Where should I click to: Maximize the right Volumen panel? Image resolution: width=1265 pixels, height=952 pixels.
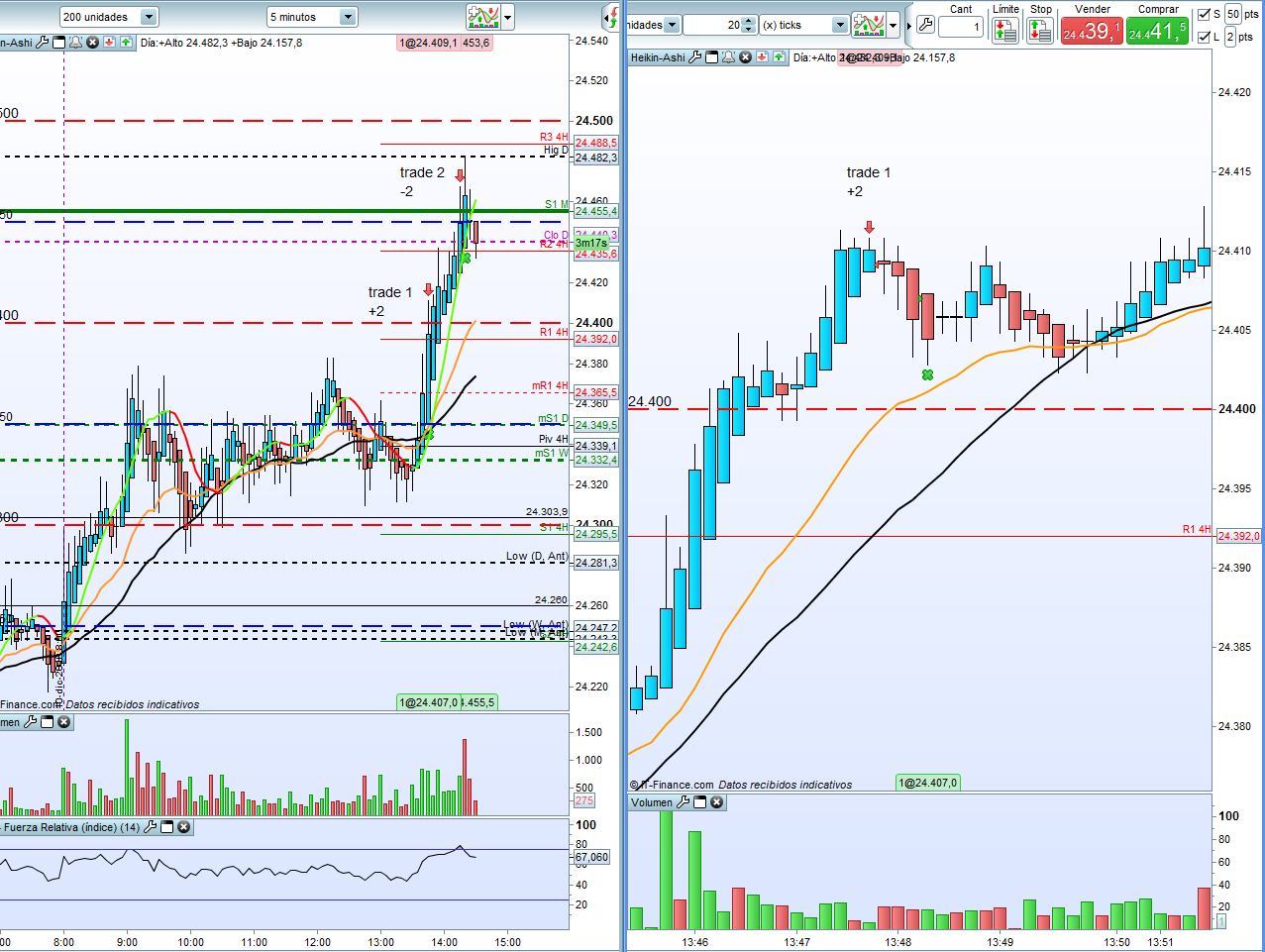tap(699, 802)
